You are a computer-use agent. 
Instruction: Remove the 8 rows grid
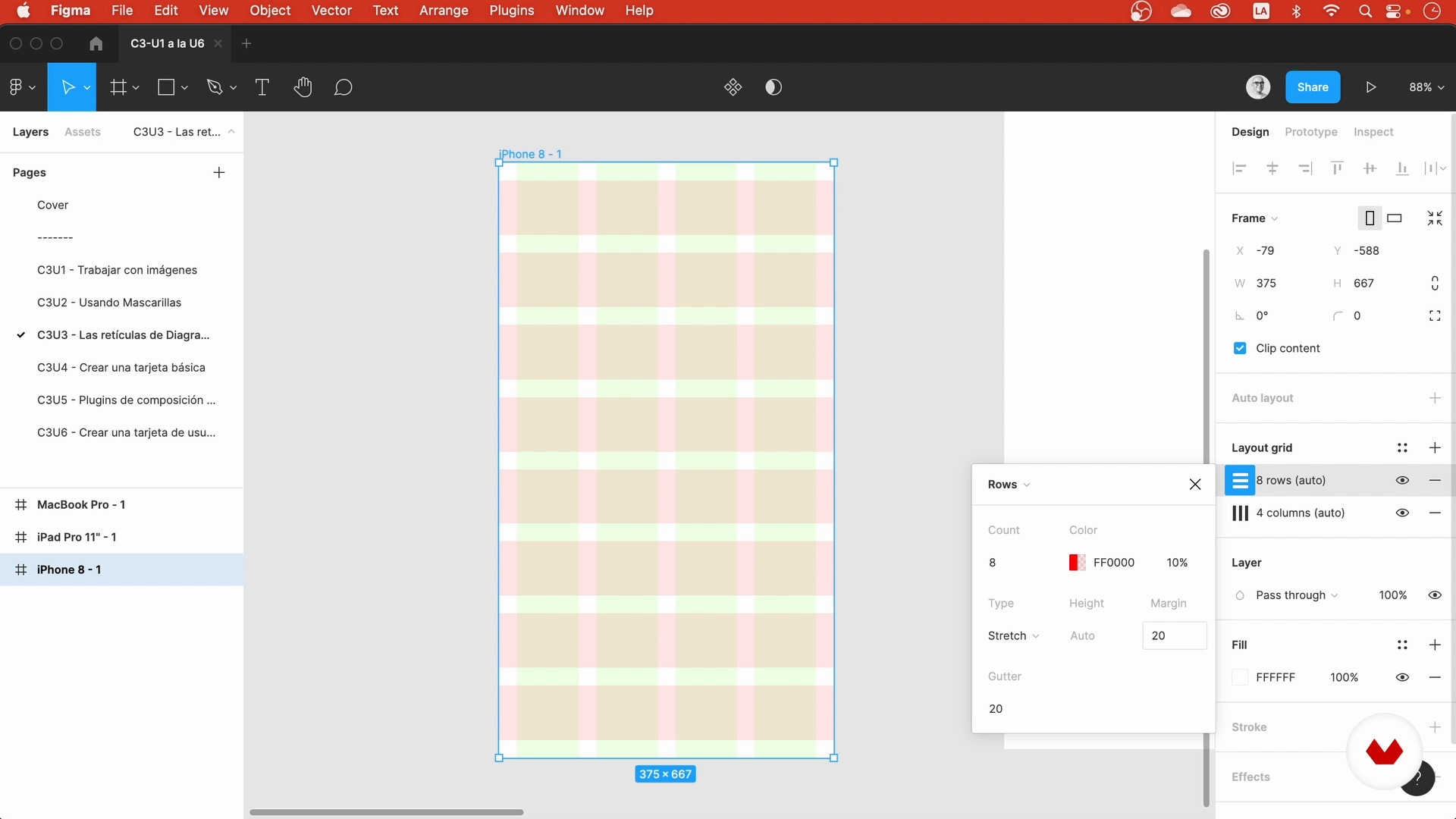(x=1435, y=480)
